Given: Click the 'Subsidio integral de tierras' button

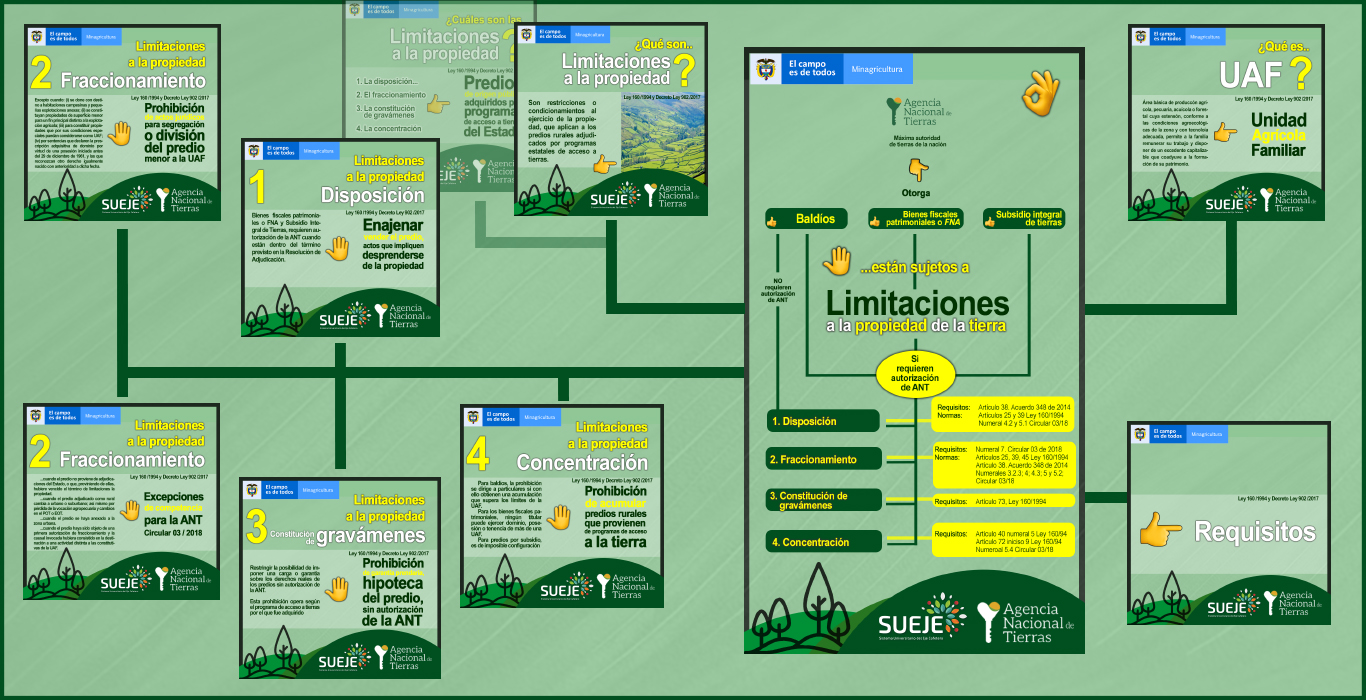Looking at the screenshot, I should (x=1023, y=219).
